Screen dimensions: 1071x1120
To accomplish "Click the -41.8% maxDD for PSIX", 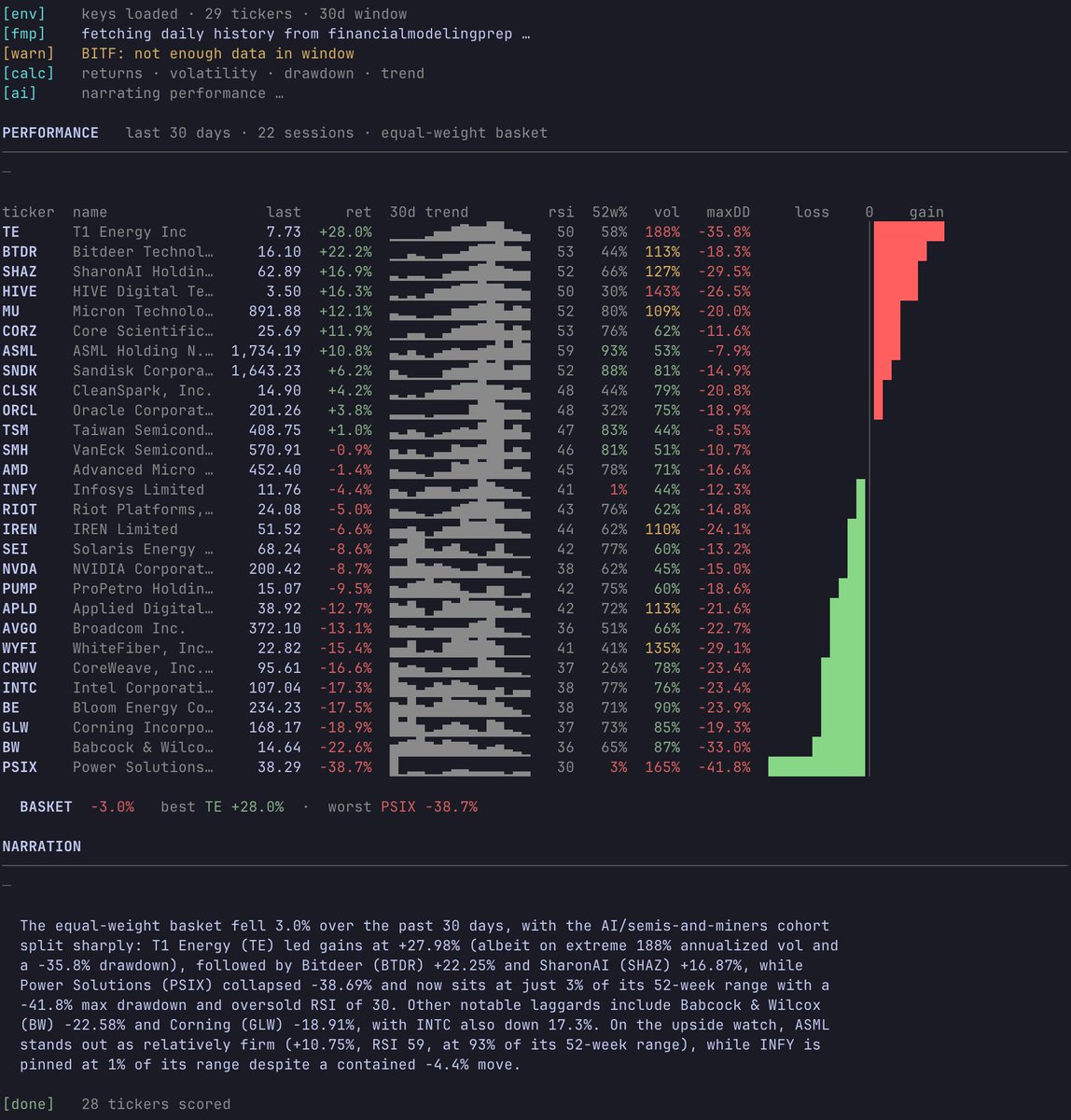I will [724, 767].
